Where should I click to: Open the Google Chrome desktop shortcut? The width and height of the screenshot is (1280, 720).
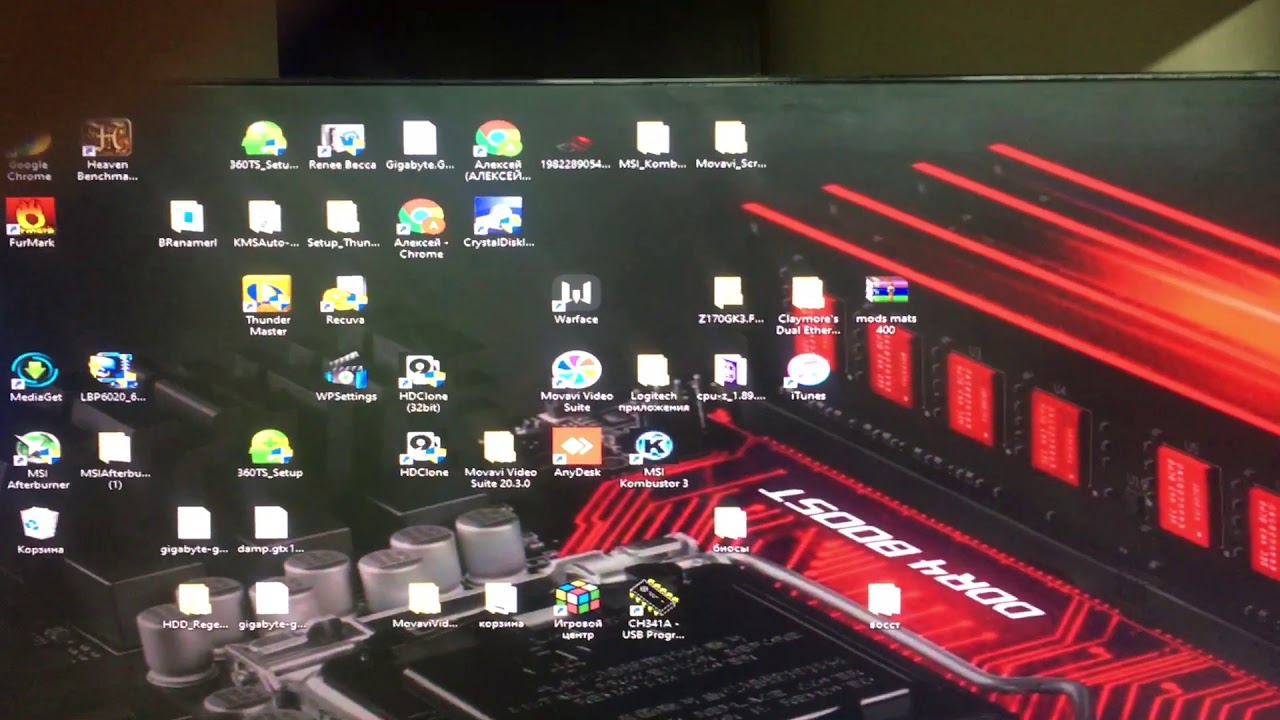pos(29,156)
